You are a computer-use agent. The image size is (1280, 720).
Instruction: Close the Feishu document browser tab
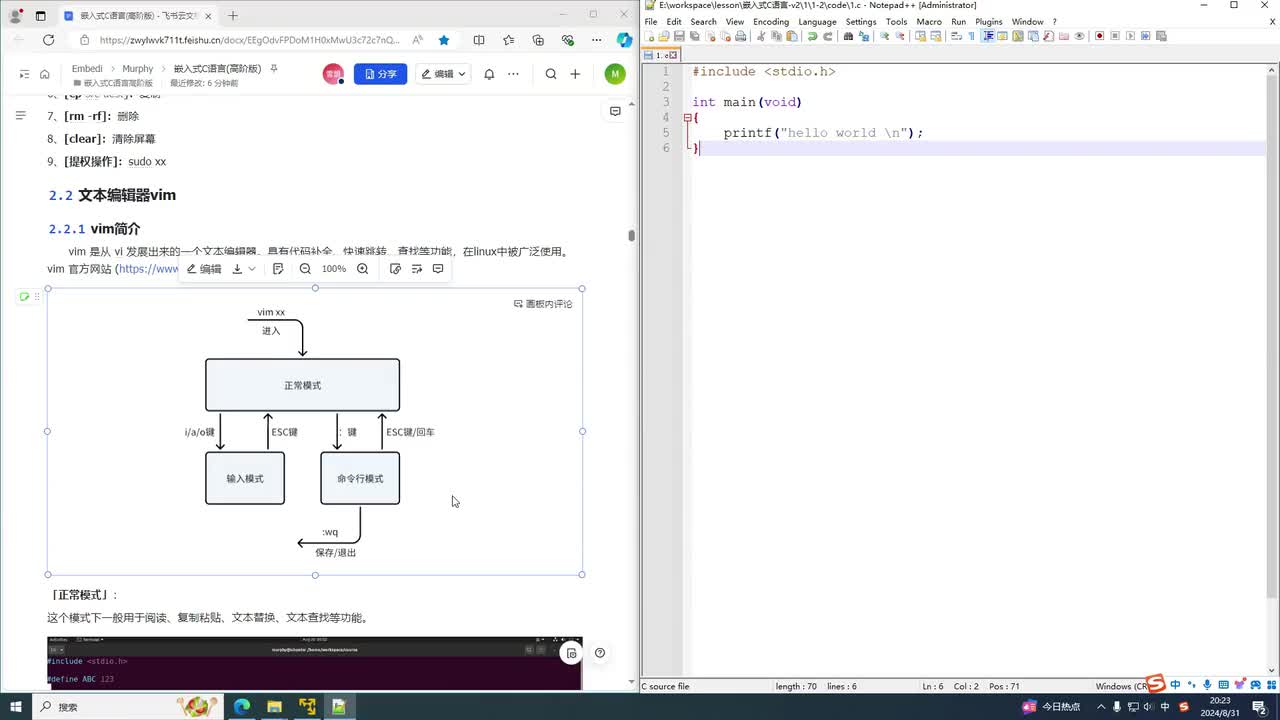(x=208, y=15)
